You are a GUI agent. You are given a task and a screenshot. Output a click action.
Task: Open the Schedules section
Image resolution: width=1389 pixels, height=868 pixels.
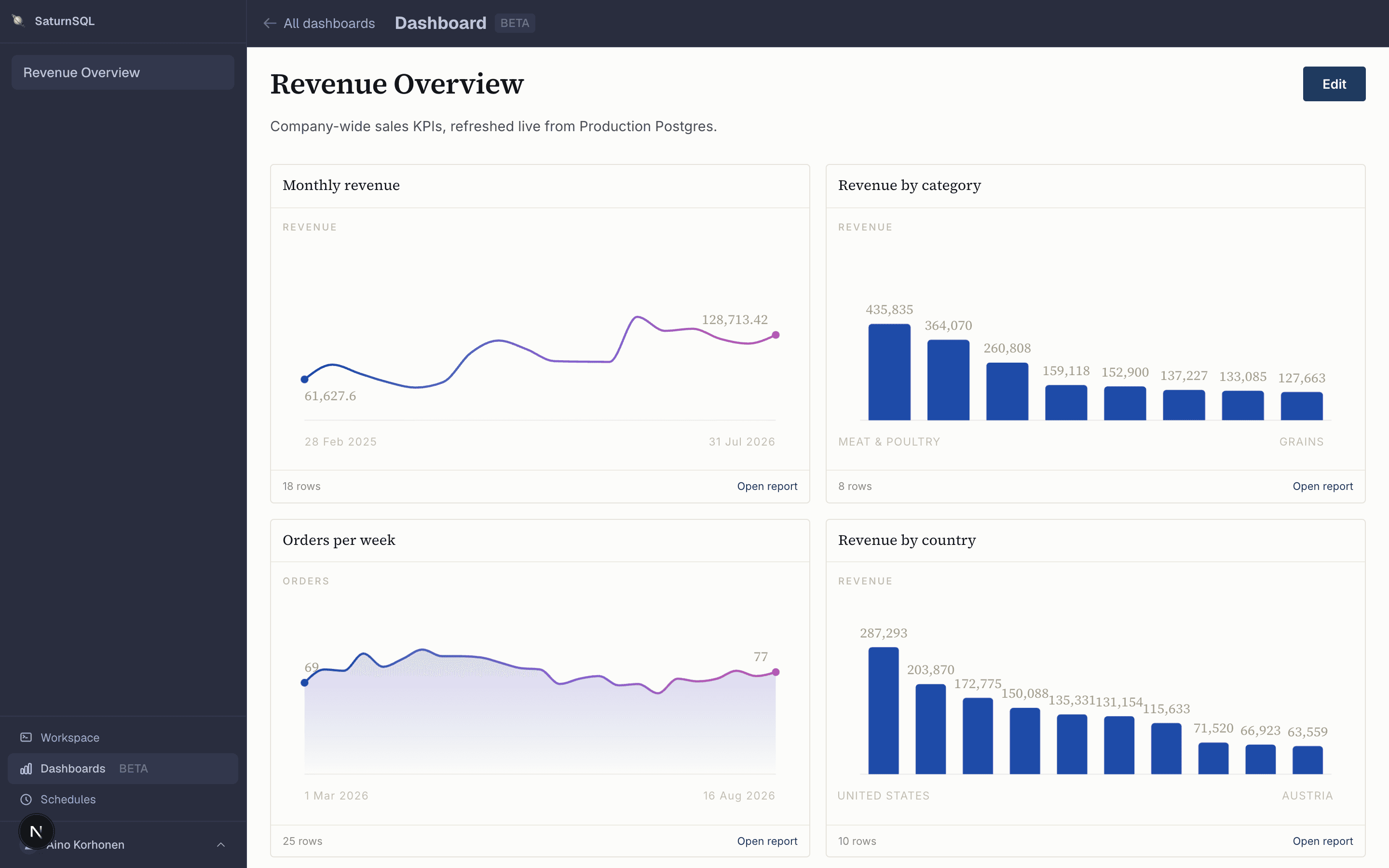click(x=123, y=799)
